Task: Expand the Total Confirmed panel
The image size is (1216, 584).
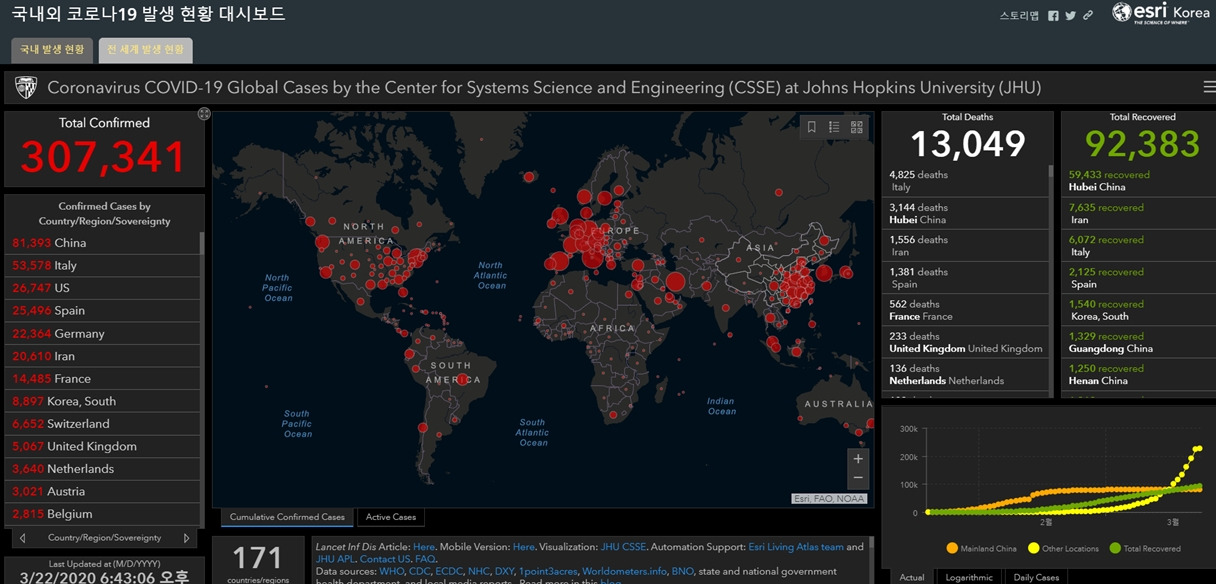Action: pos(204,114)
